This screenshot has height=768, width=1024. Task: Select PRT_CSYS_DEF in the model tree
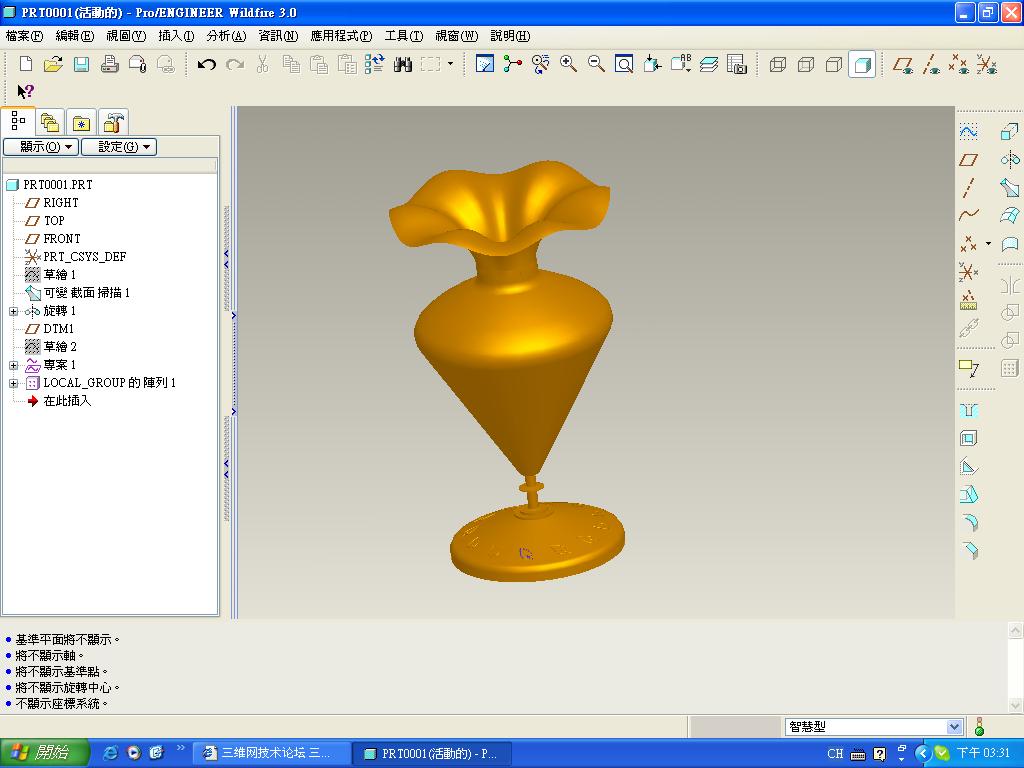click(85, 257)
